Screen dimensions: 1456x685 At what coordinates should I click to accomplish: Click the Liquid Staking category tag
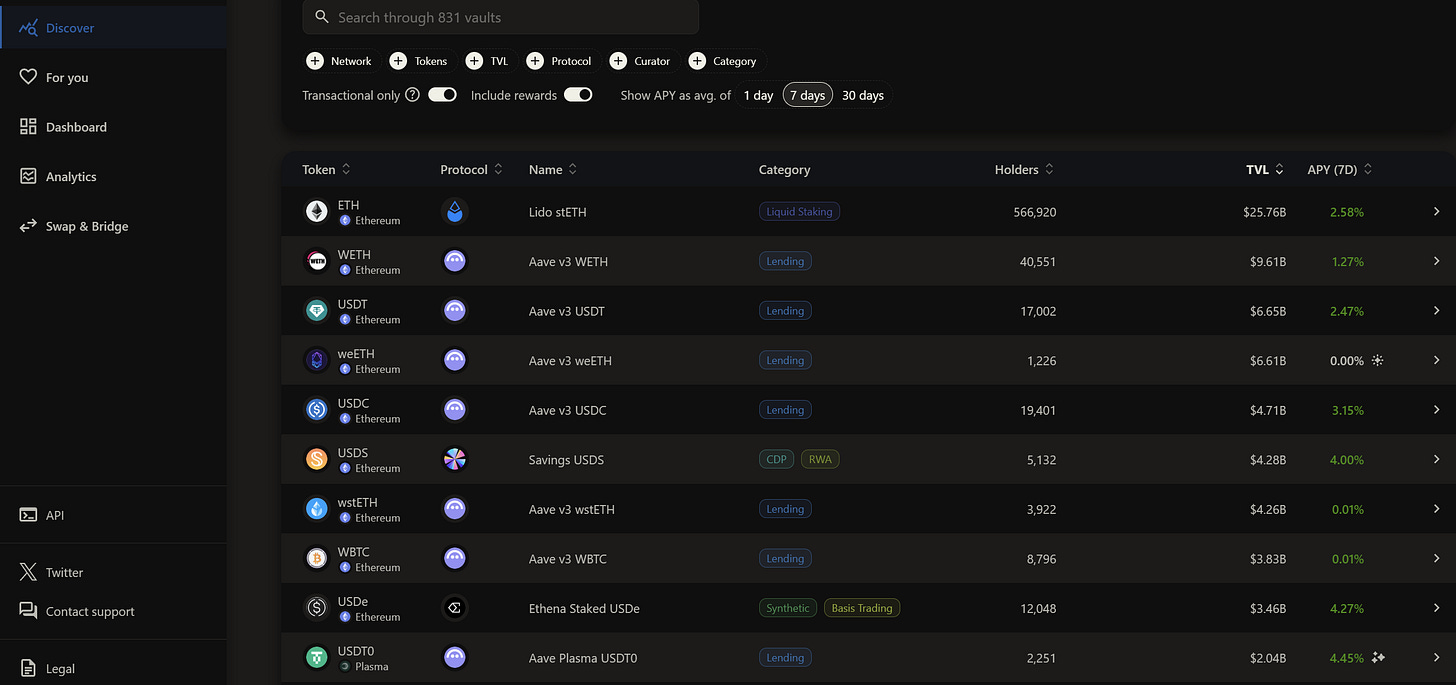(799, 212)
